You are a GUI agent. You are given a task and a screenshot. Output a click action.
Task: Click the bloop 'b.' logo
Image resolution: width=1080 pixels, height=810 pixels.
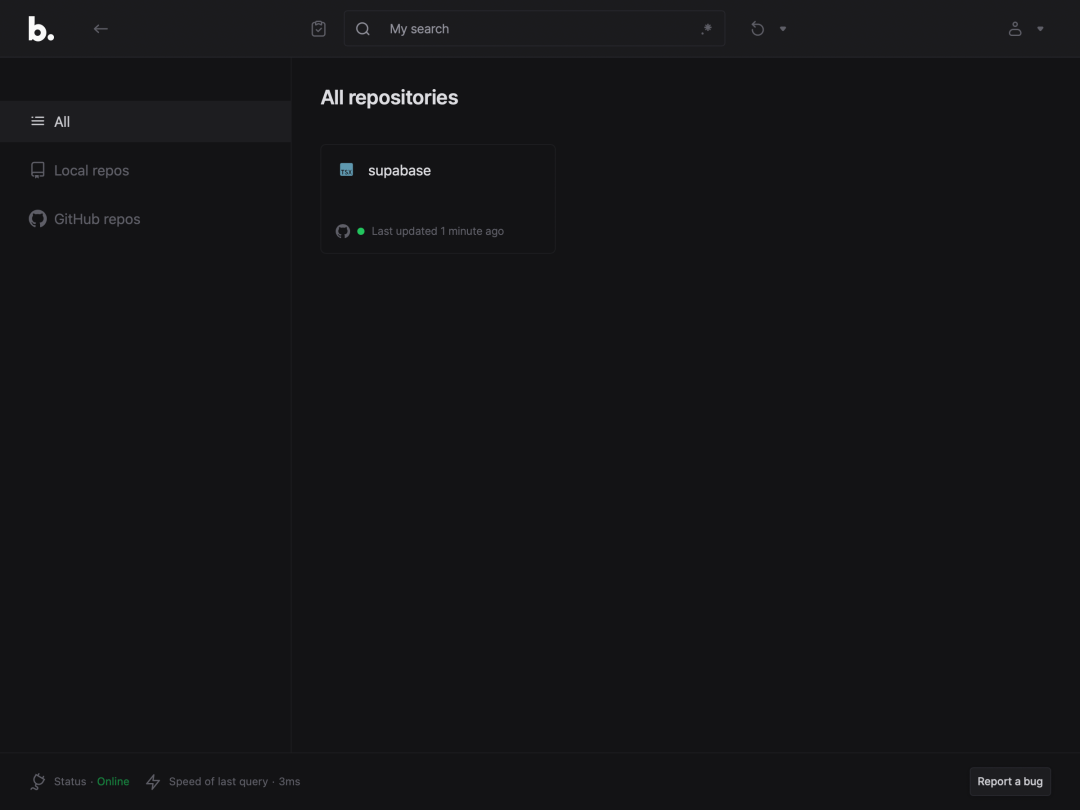click(41, 29)
